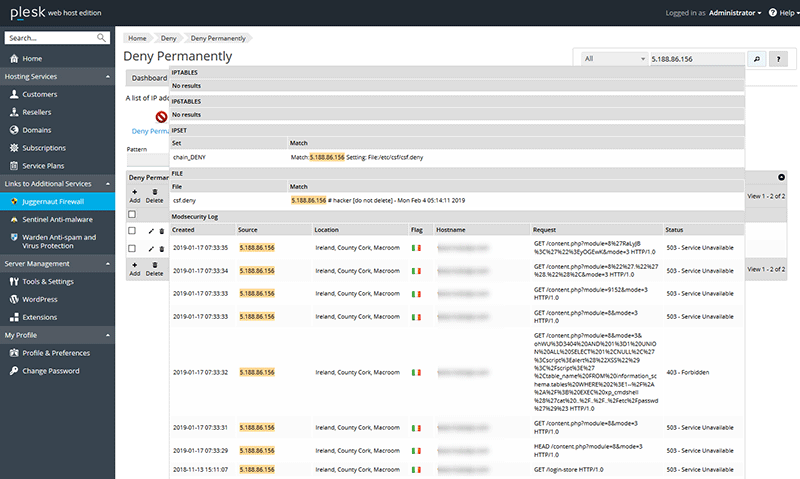Go to Deny Permanently breadcrumb
This screenshot has height=479, width=800.
click(x=218, y=38)
